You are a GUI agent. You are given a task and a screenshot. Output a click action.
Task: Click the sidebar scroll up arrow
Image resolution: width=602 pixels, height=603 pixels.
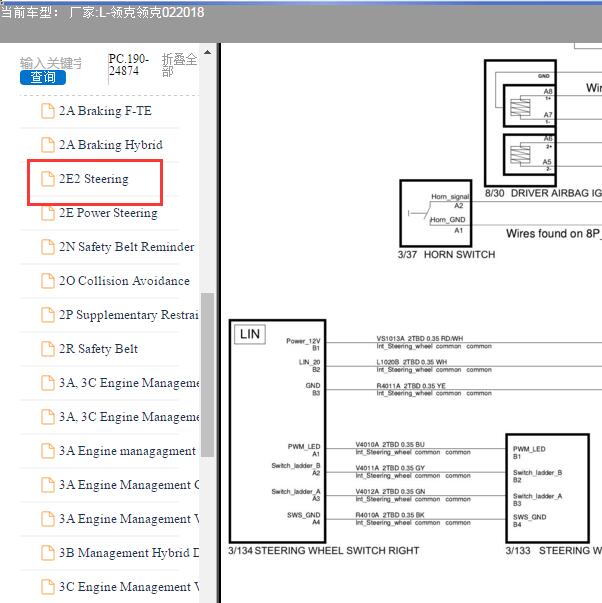coord(207,52)
